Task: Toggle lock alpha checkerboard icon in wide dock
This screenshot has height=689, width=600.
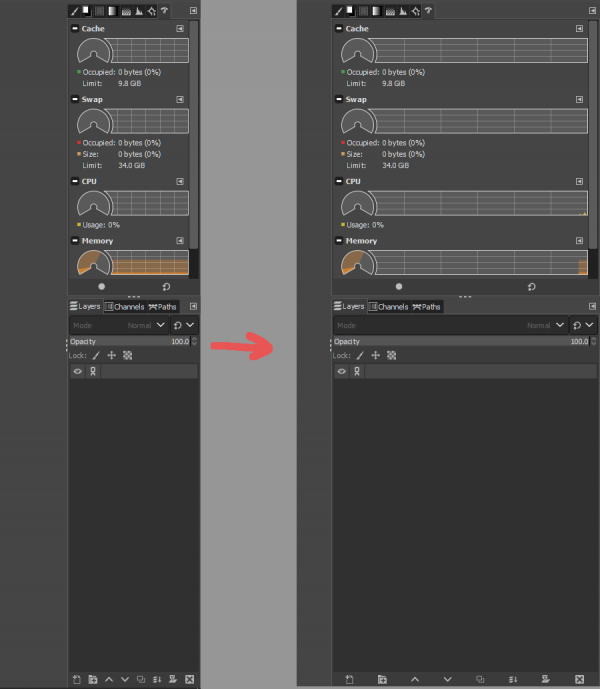Action: point(391,355)
